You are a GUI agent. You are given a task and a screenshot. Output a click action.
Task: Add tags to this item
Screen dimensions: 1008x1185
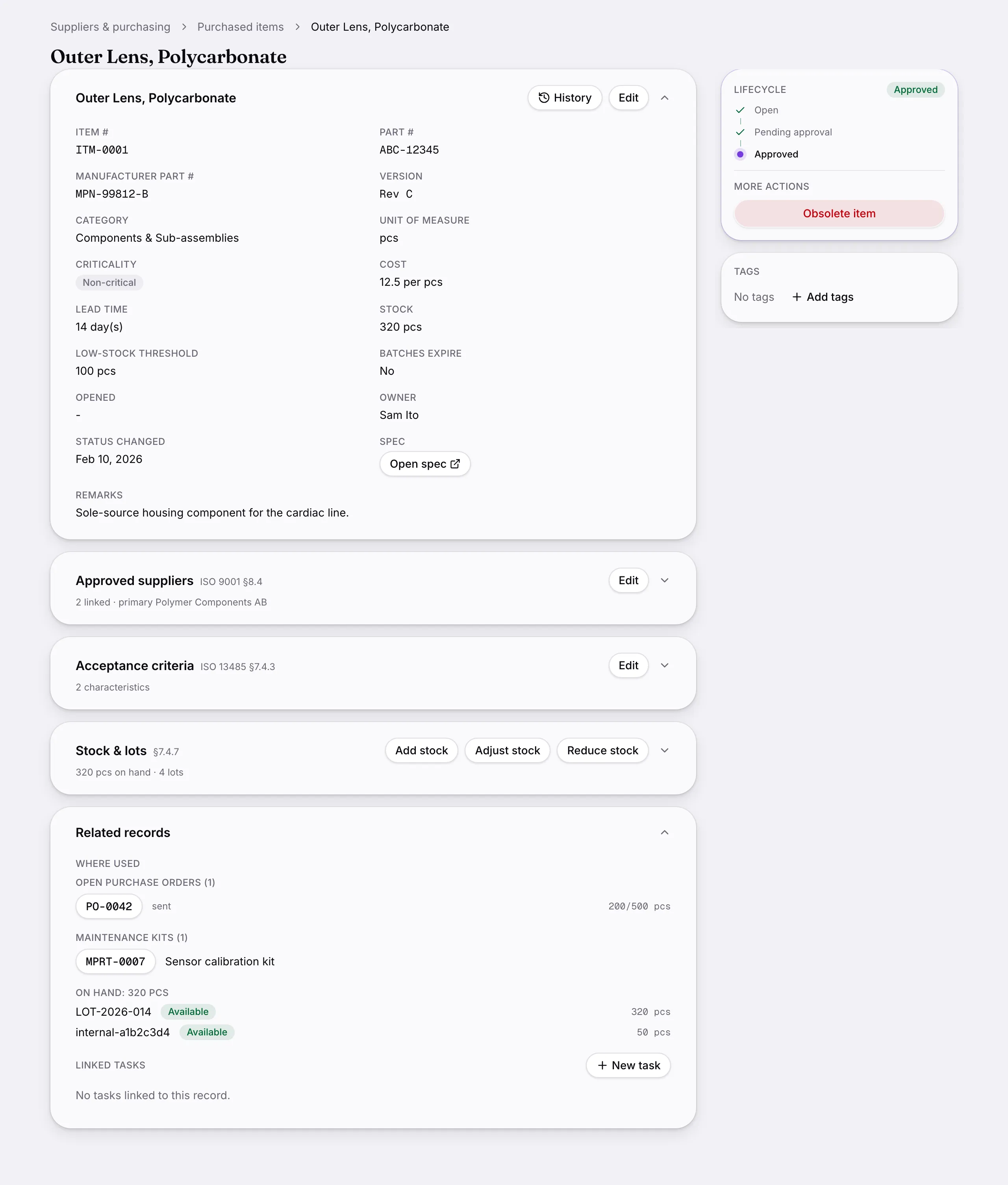823,297
